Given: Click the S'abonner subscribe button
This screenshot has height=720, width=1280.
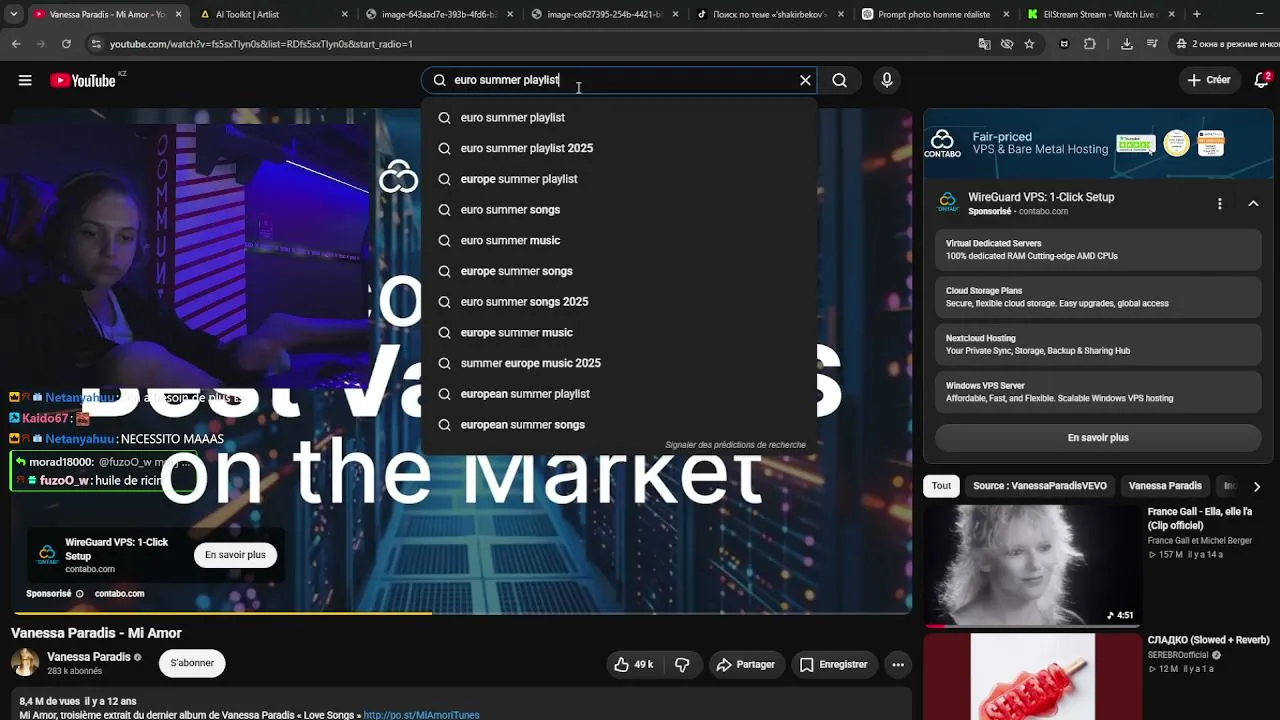Looking at the screenshot, I should 192,663.
